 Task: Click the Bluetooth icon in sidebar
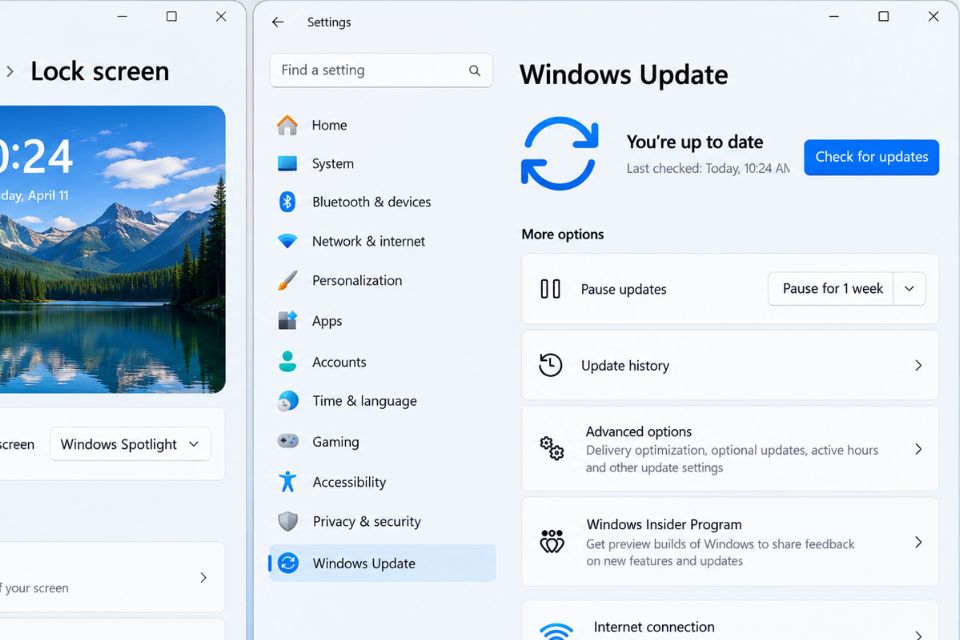(287, 201)
